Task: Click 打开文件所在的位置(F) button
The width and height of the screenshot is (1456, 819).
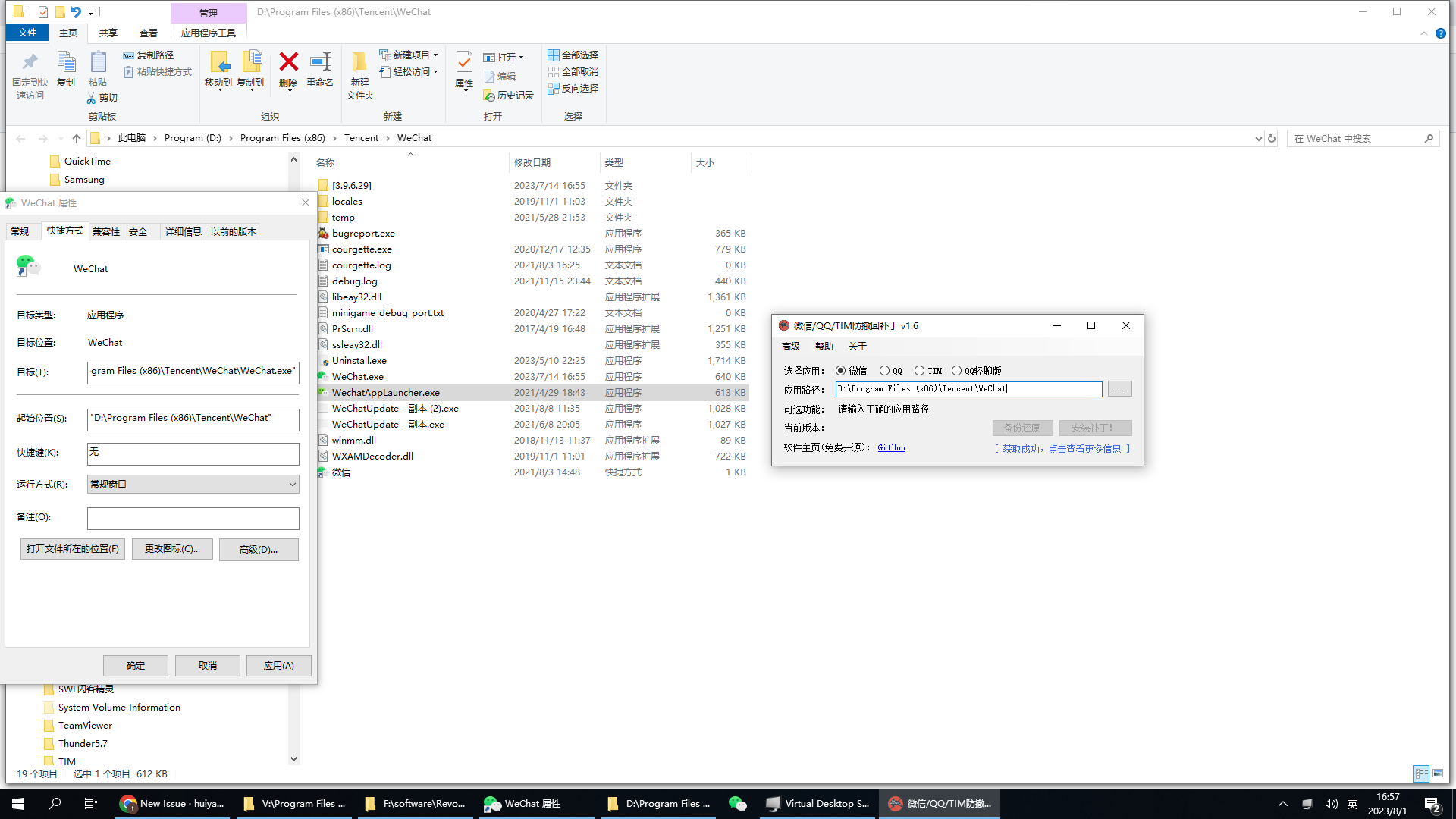Action: pos(73,548)
